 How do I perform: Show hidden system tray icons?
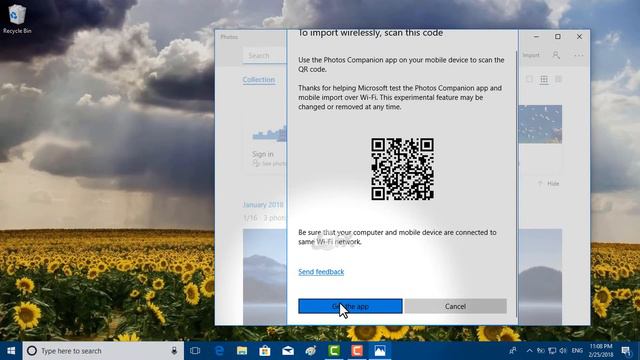click(529, 351)
